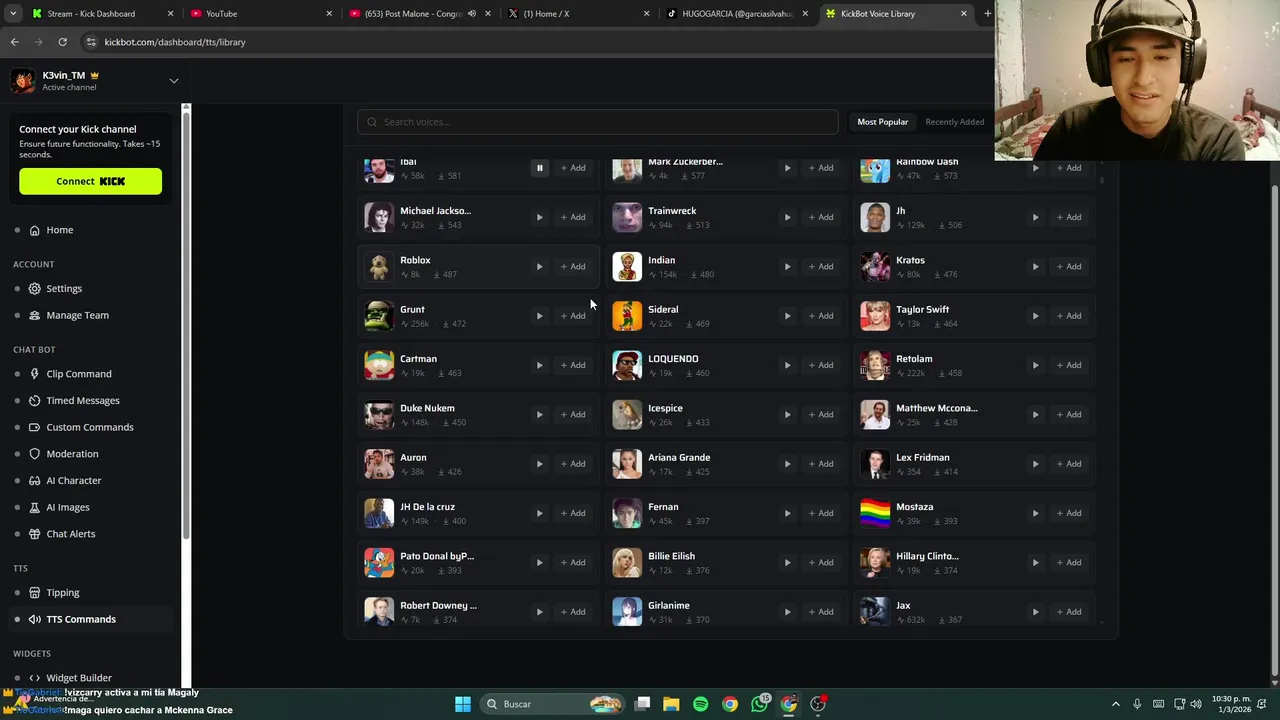This screenshot has height=720, width=1280.
Task: Play the Kratos voice preview
Action: click(1035, 267)
